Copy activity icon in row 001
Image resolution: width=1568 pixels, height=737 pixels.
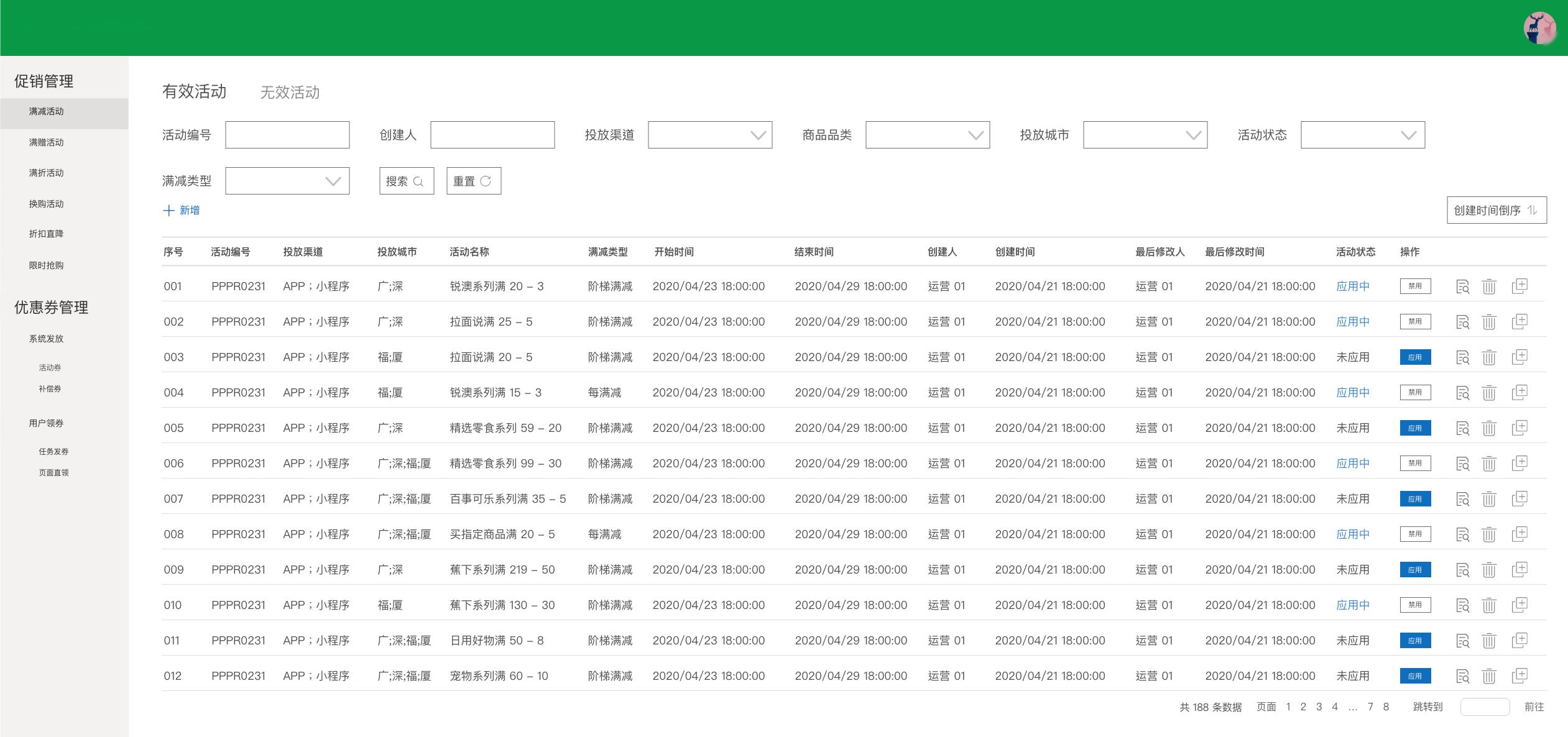click(x=1520, y=286)
